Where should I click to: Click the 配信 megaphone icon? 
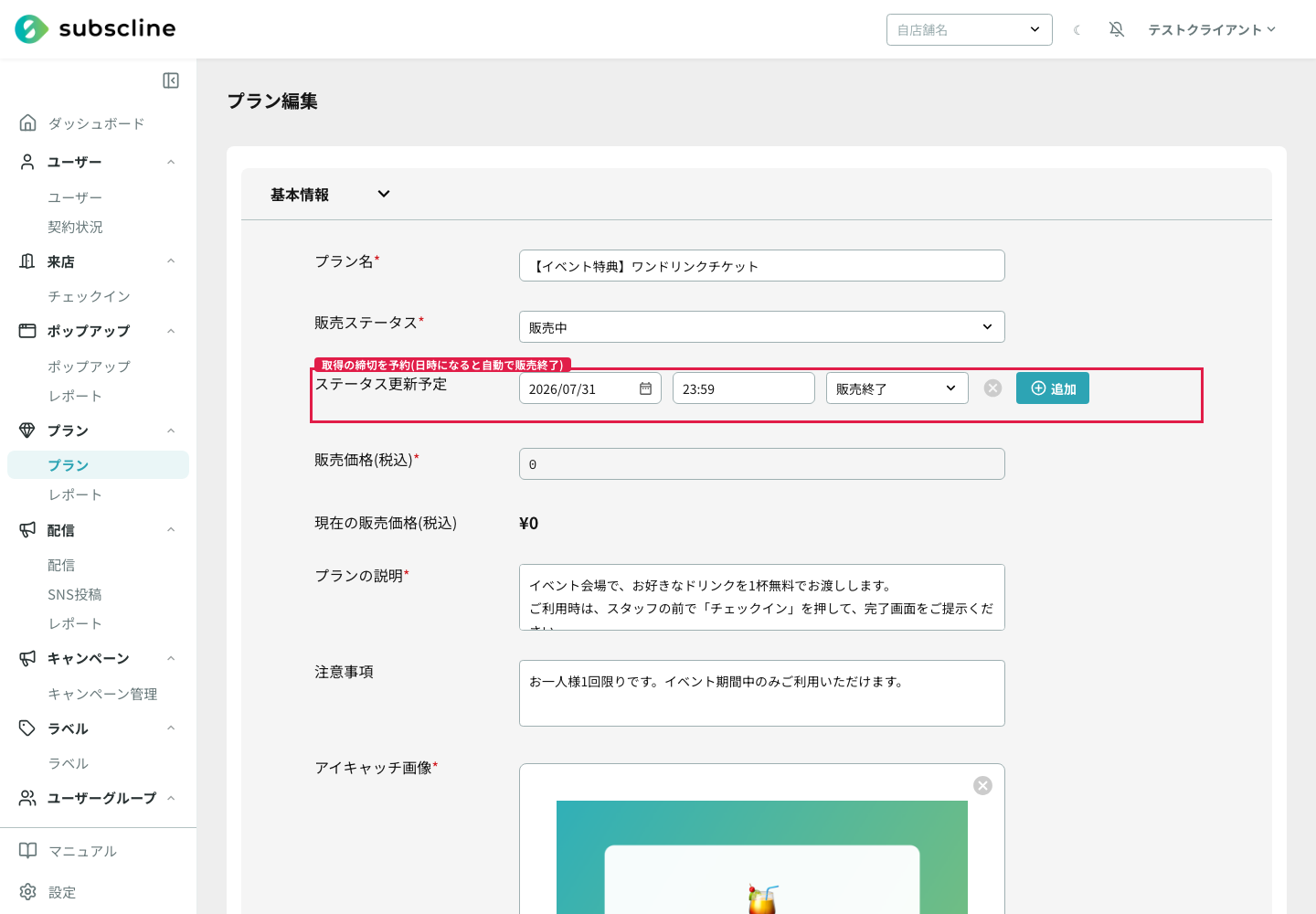27,530
